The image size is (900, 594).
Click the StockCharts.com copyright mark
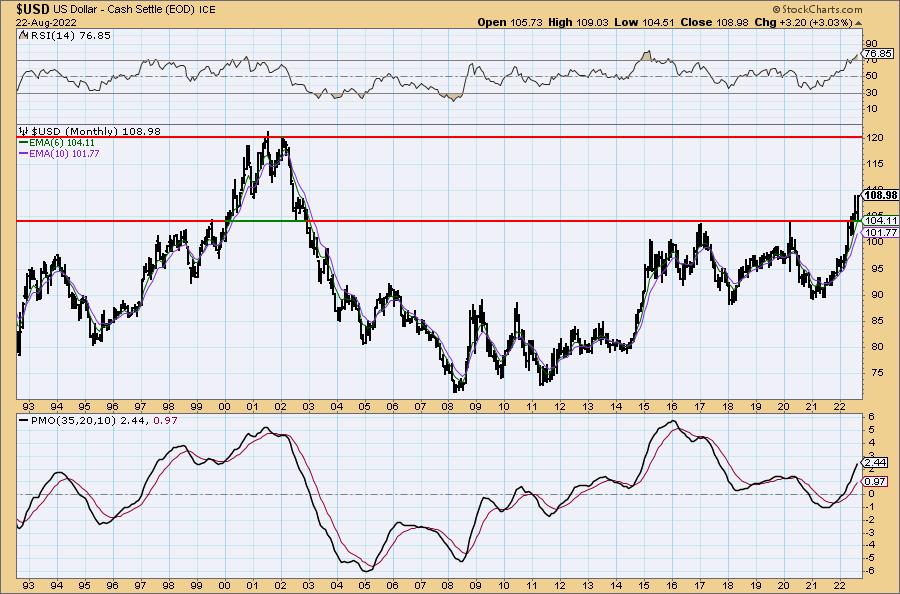click(817, 9)
